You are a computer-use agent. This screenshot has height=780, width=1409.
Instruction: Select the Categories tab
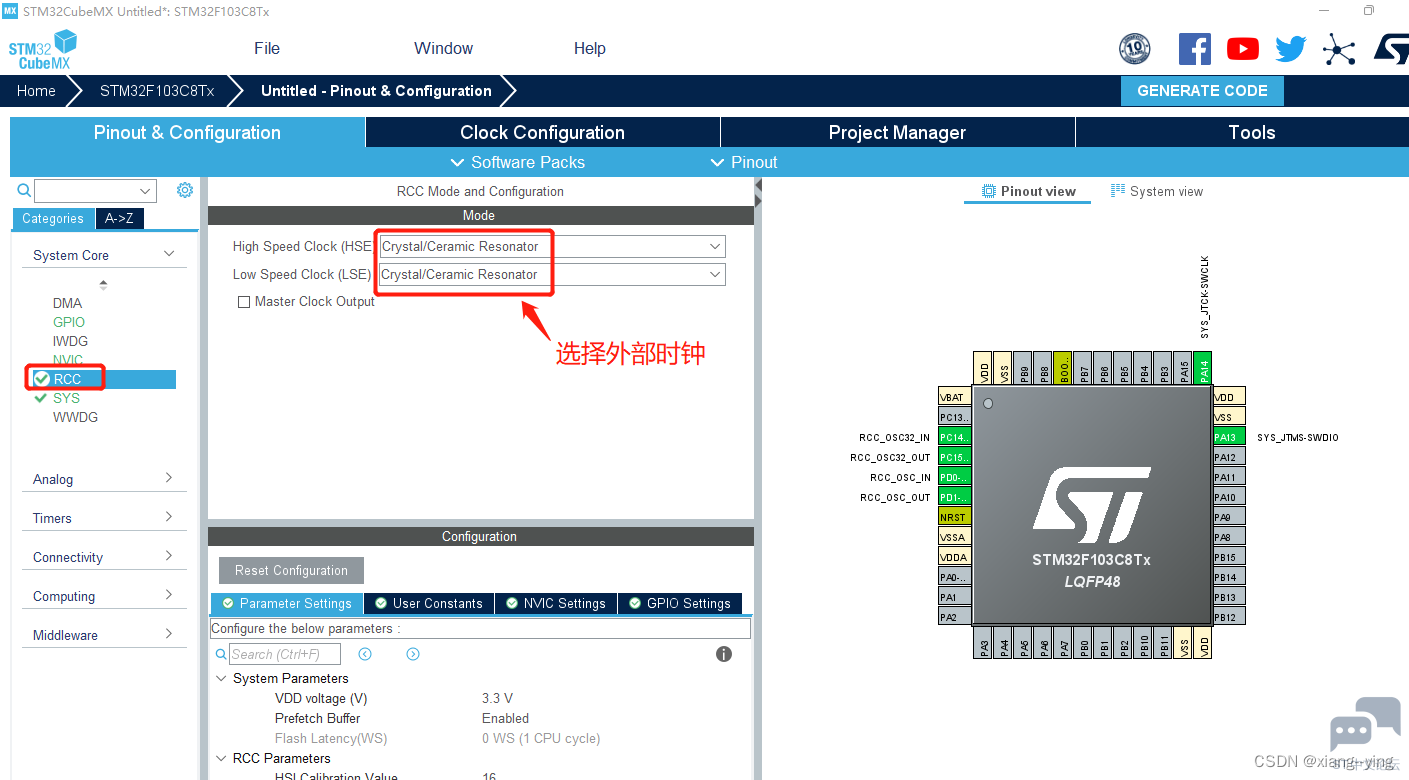[x=53, y=218]
